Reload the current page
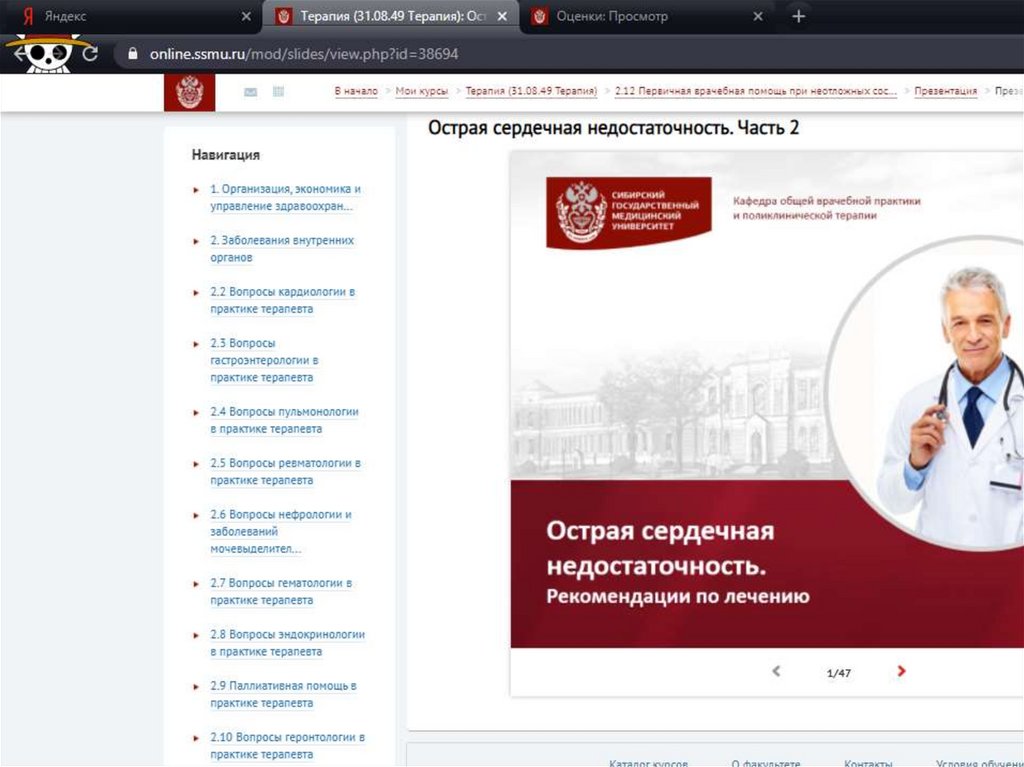This screenshot has height=767, width=1024. tap(90, 54)
